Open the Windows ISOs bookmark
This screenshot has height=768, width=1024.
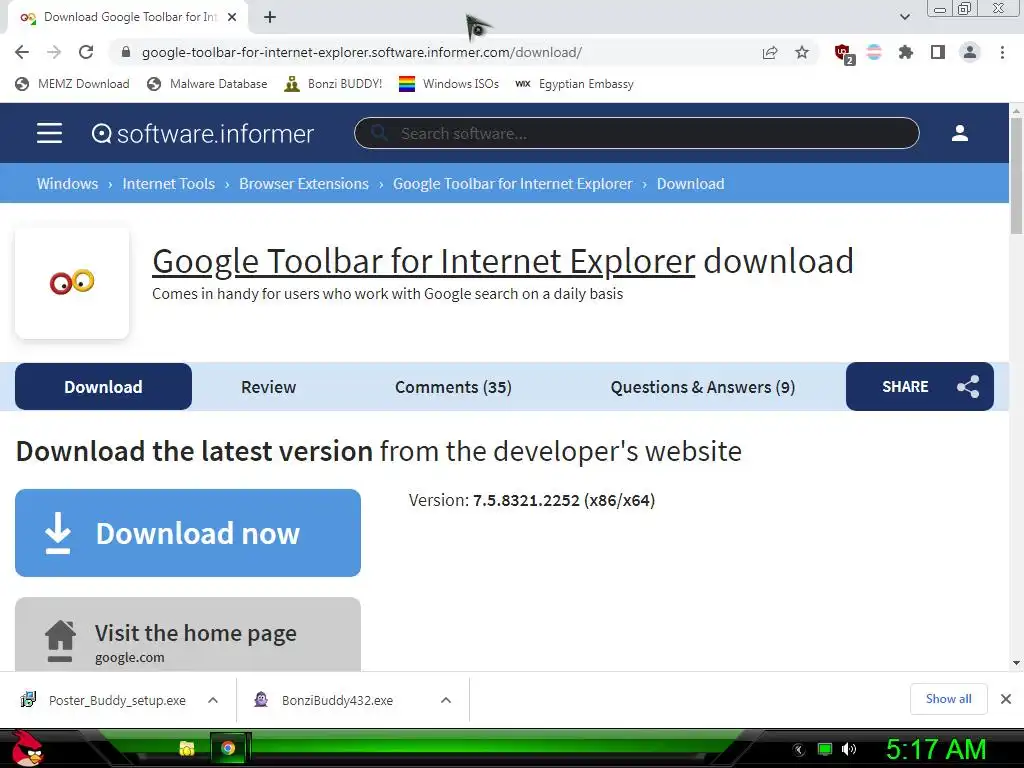click(x=449, y=84)
